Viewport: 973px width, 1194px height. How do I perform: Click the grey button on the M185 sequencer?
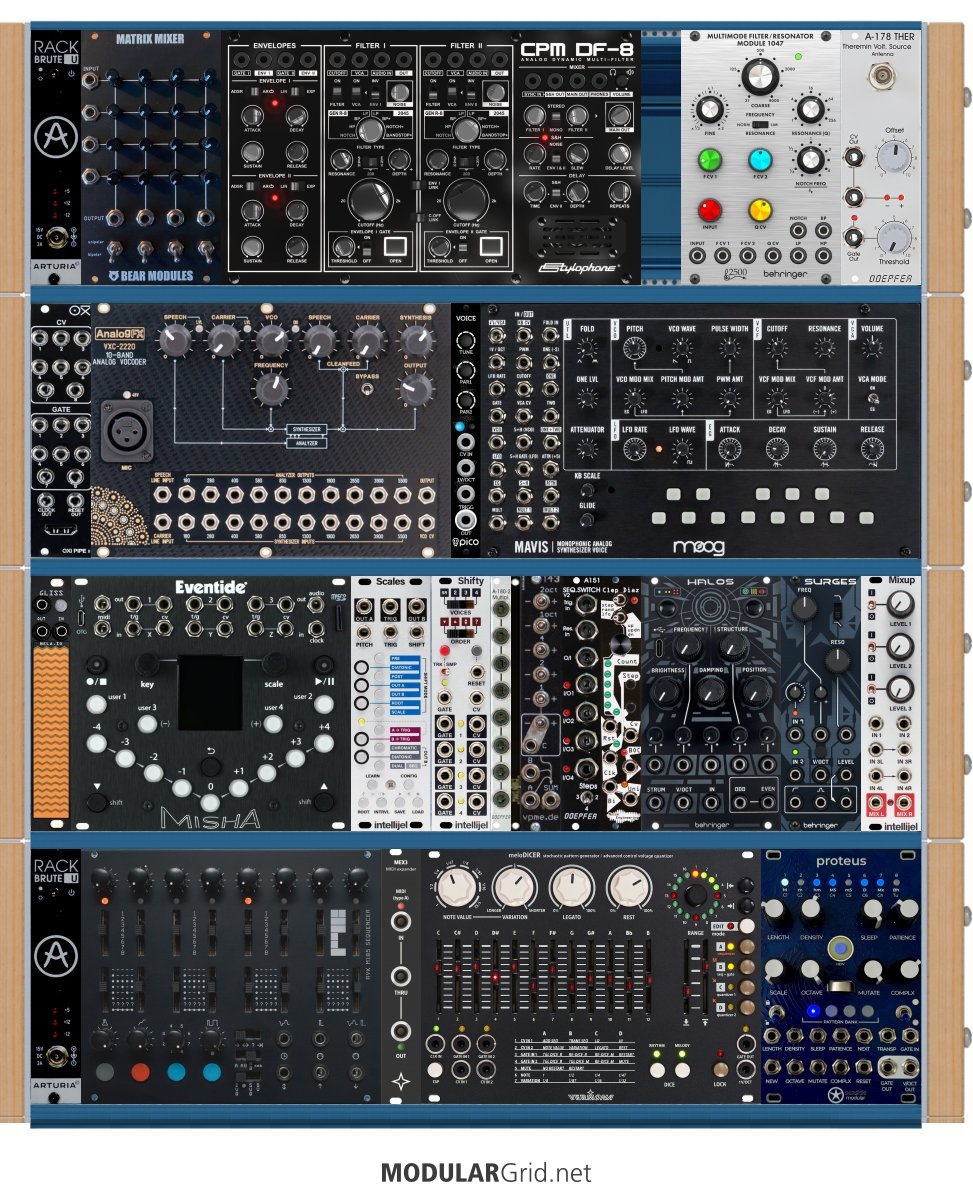click(x=104, y=1072)
